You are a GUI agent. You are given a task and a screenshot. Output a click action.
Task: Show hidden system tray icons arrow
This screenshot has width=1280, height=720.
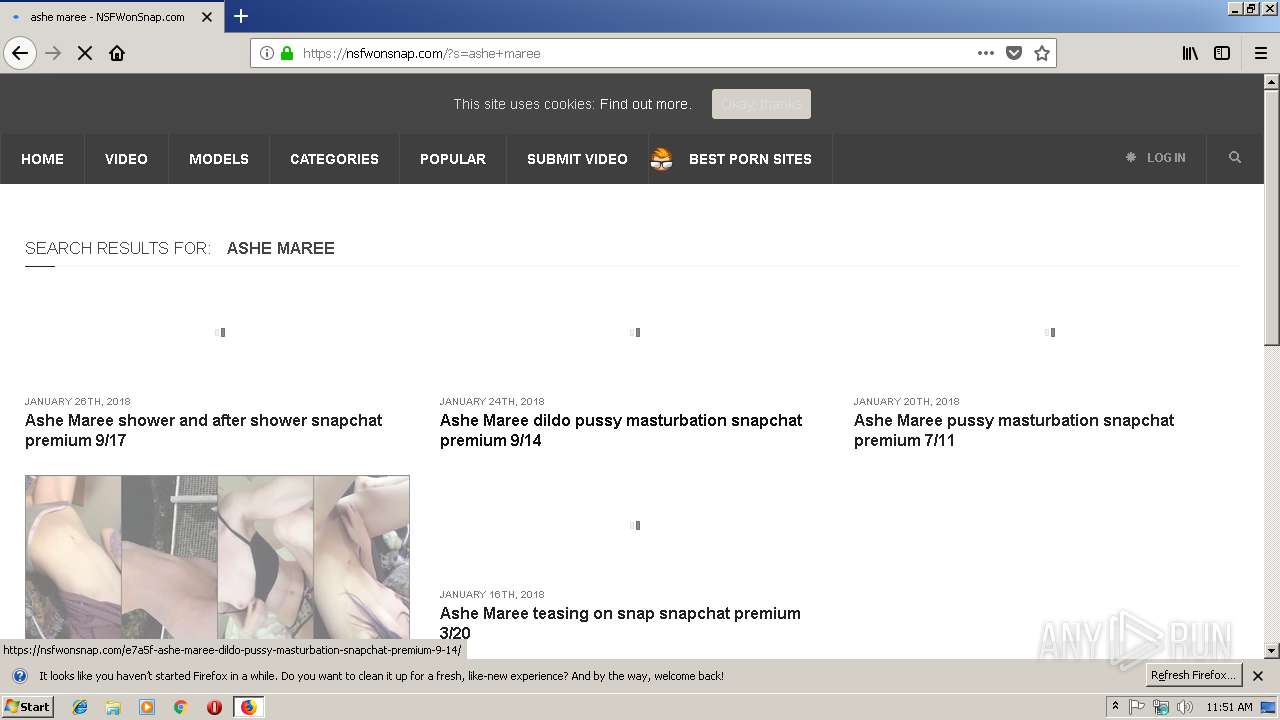[x=1115, y=707]
